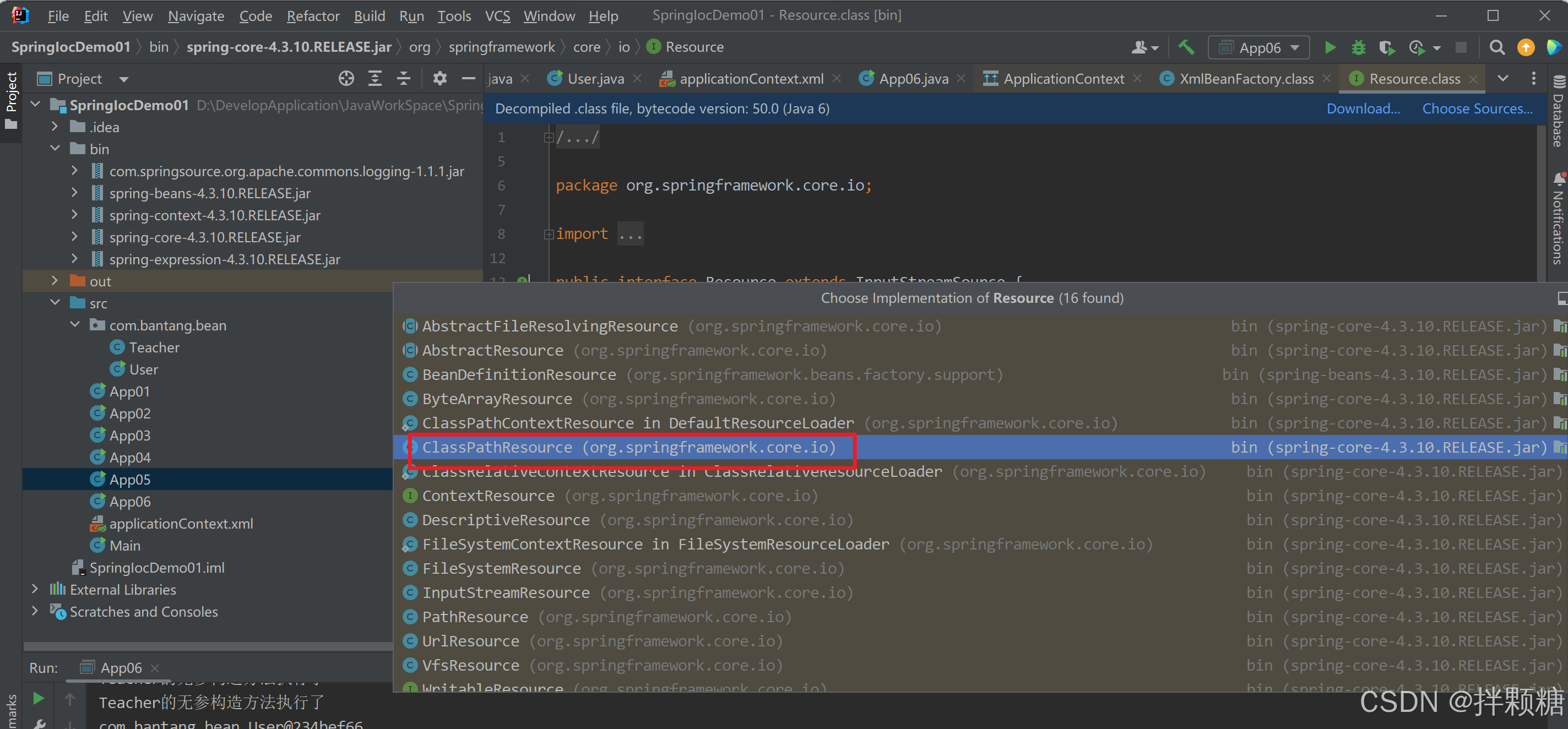Viewport: 1568px width, 729px height.
Task: Hide the Project tool window with minus icon
Action: (x=468, y=79)
